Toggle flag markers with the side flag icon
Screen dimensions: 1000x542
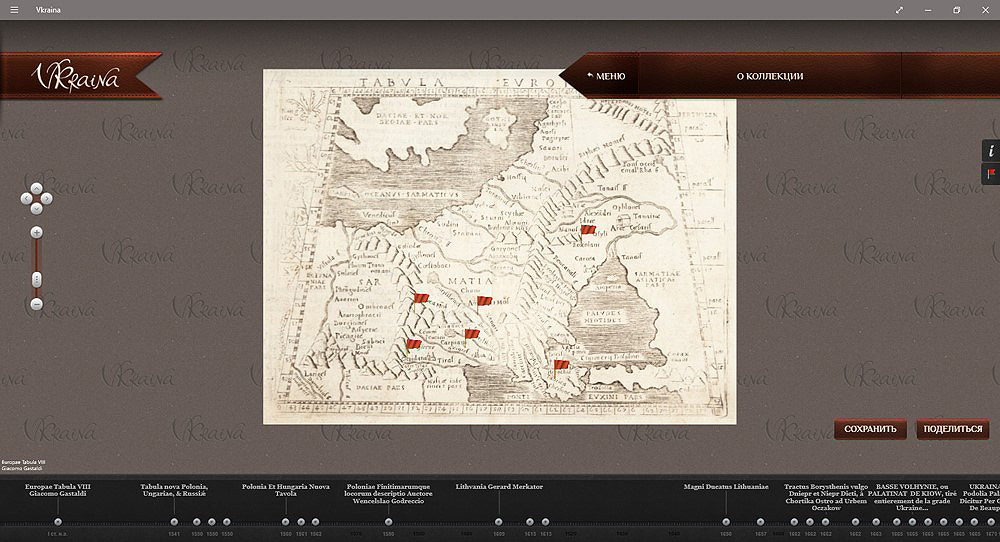990,173
